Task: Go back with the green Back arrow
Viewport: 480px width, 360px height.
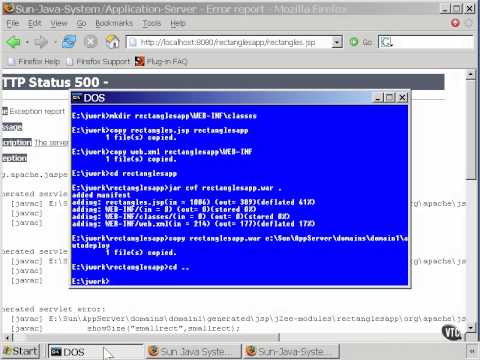Action: click(x=13, y=42)
